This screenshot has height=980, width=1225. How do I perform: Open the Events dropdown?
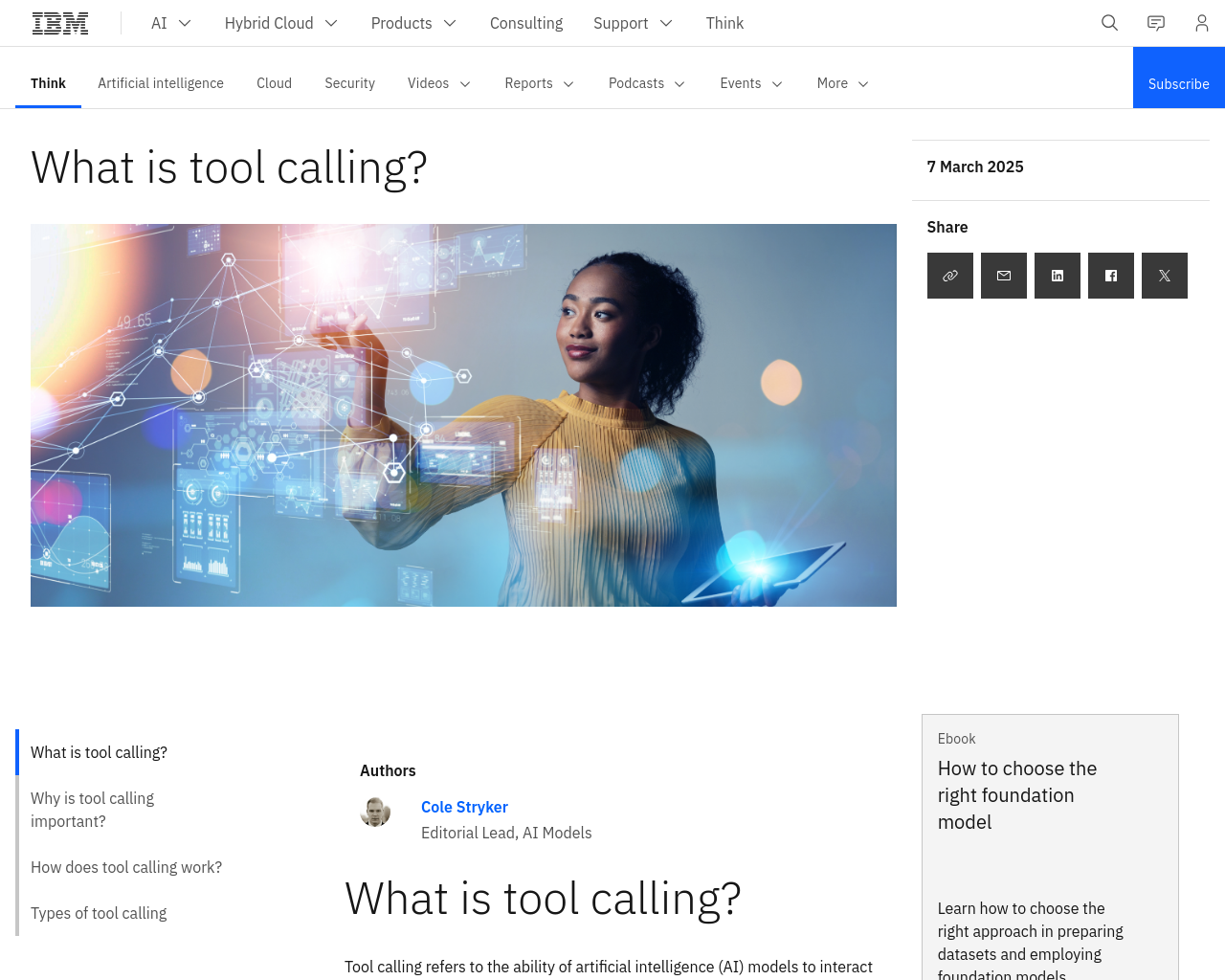click(x=751, y=83)
